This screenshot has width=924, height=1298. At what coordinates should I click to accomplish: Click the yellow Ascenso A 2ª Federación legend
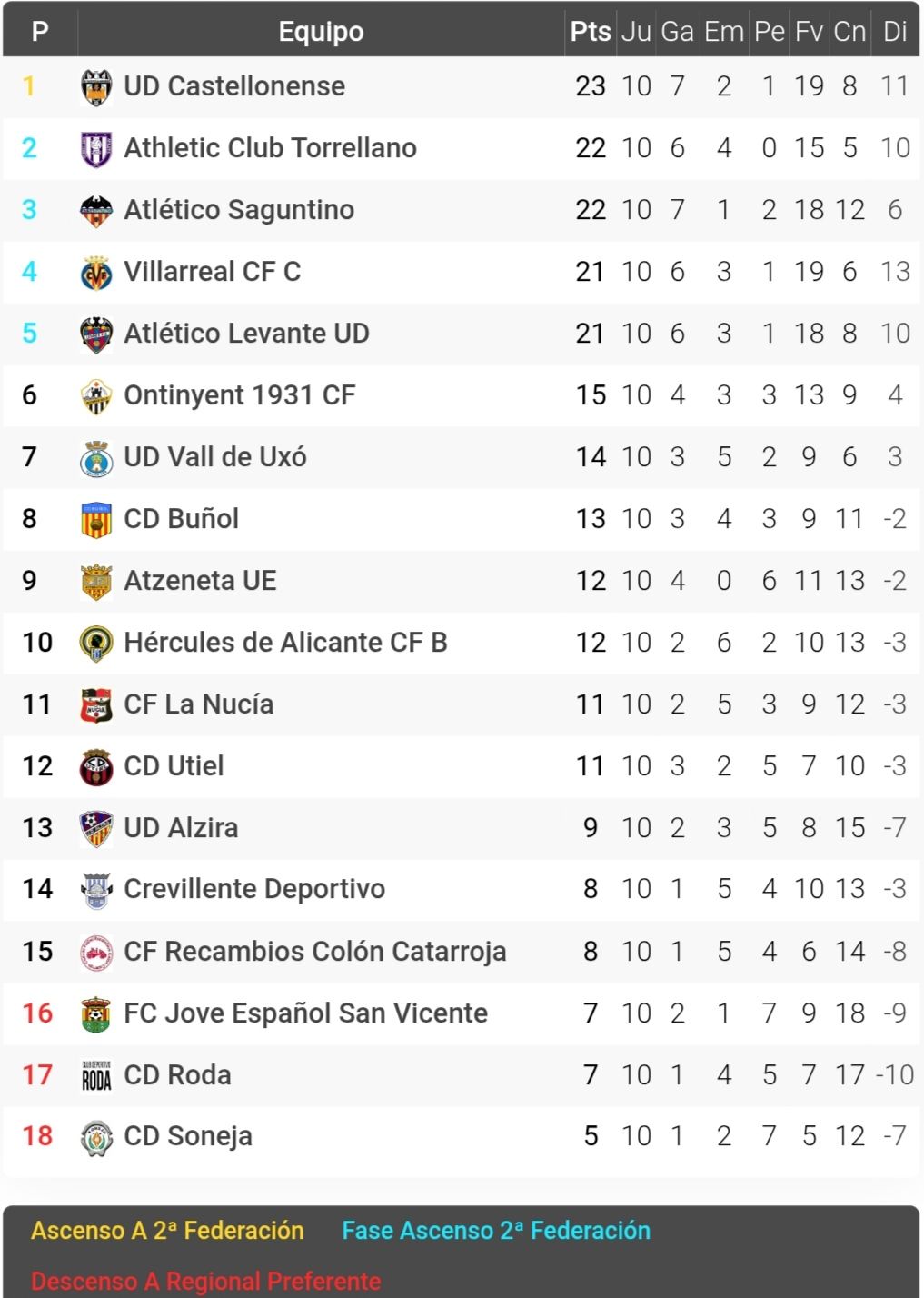[167, 1231]
